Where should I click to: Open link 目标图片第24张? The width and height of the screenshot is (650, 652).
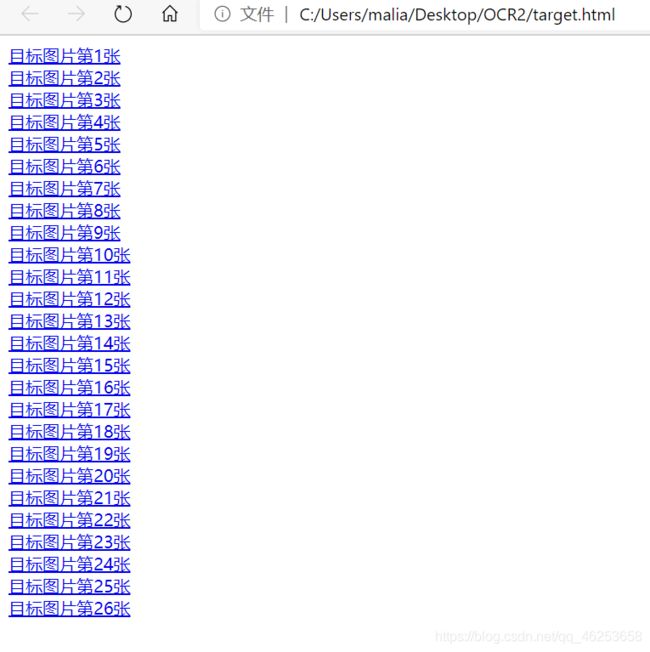[69, 564]
